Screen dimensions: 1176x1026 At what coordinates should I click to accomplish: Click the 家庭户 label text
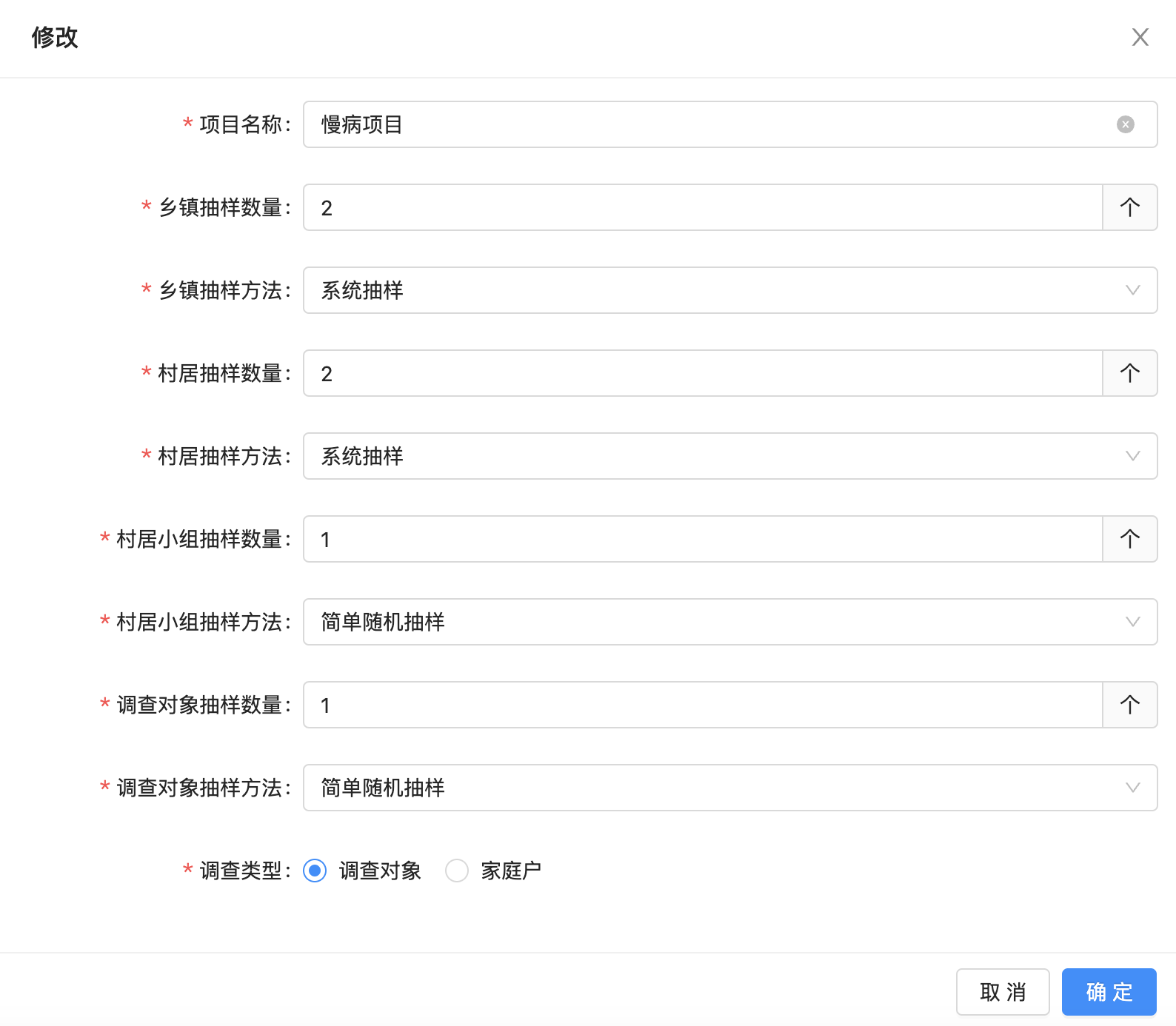pos(510,871)
